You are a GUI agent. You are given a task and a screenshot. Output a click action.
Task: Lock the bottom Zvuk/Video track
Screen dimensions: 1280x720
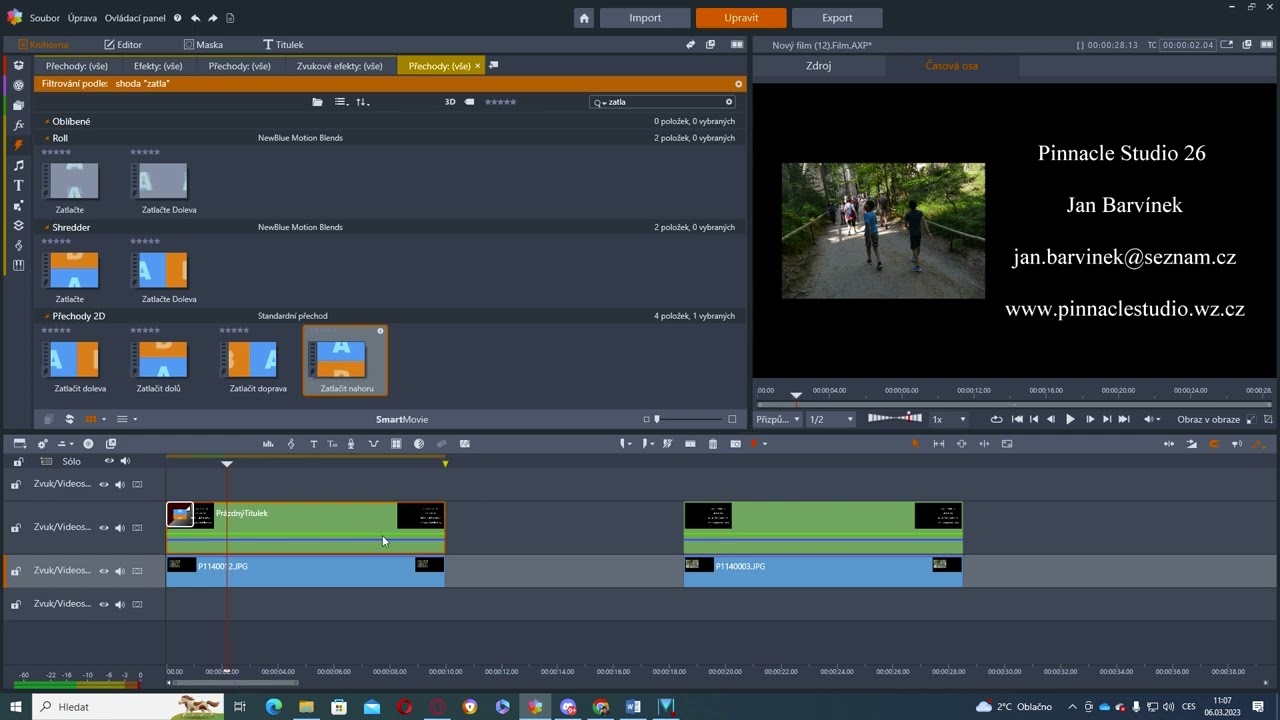click(16, 604)
